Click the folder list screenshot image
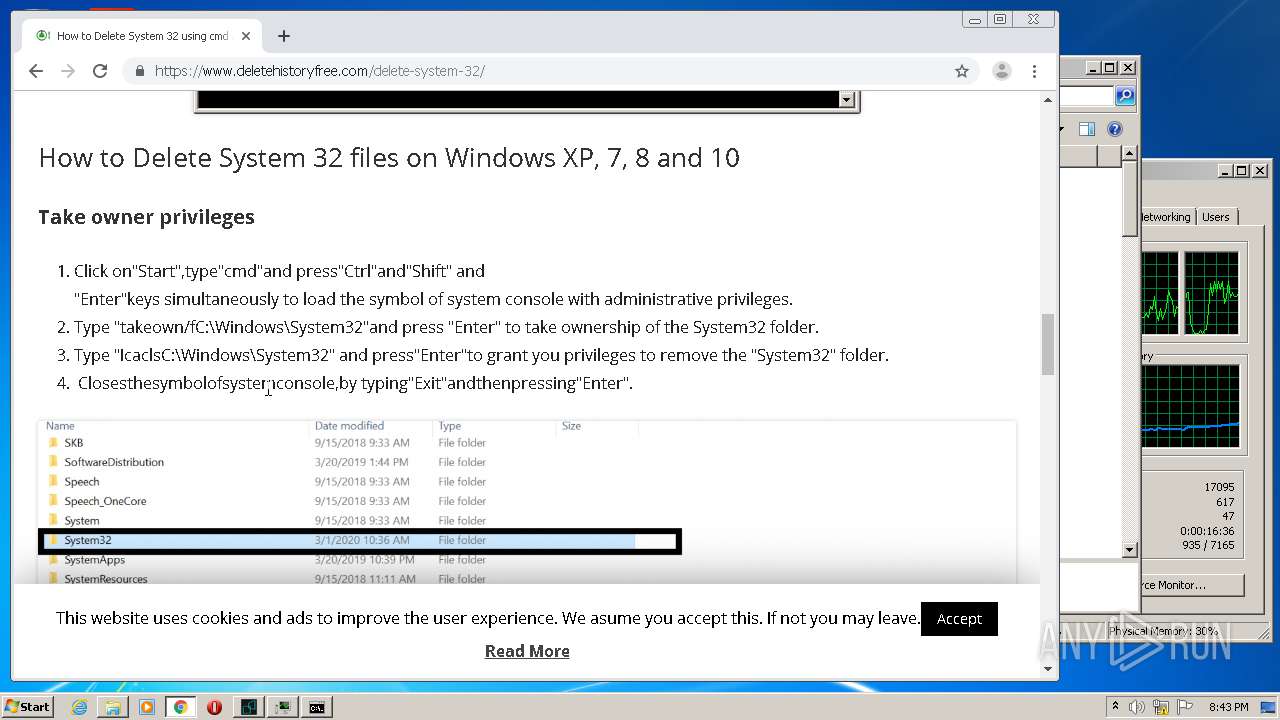The image size is (1280, 720). click(x=527, y=502)
